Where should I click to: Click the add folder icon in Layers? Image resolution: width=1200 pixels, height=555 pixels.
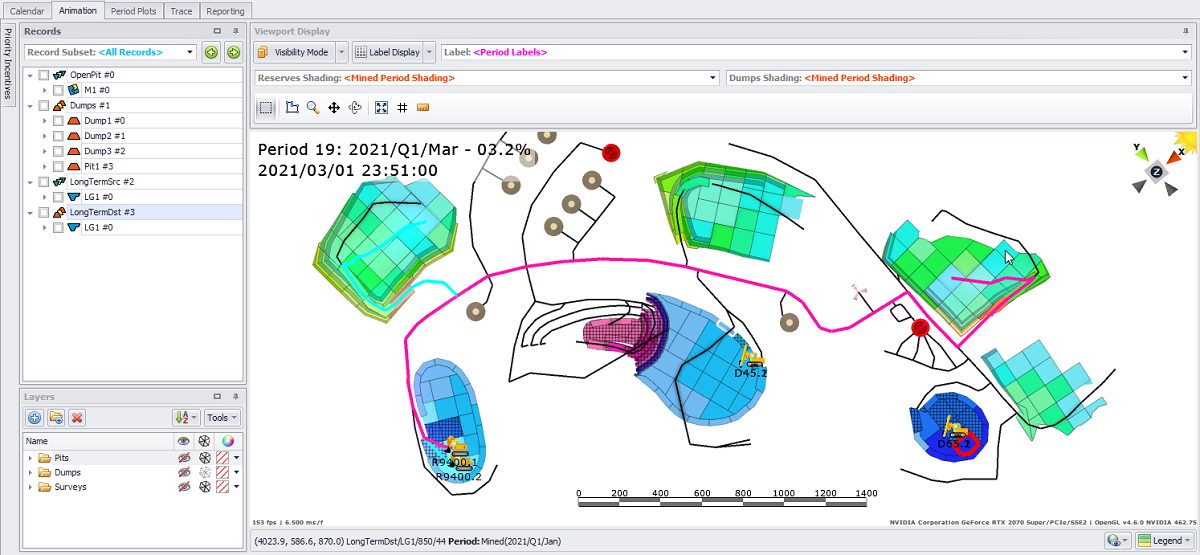56,417
